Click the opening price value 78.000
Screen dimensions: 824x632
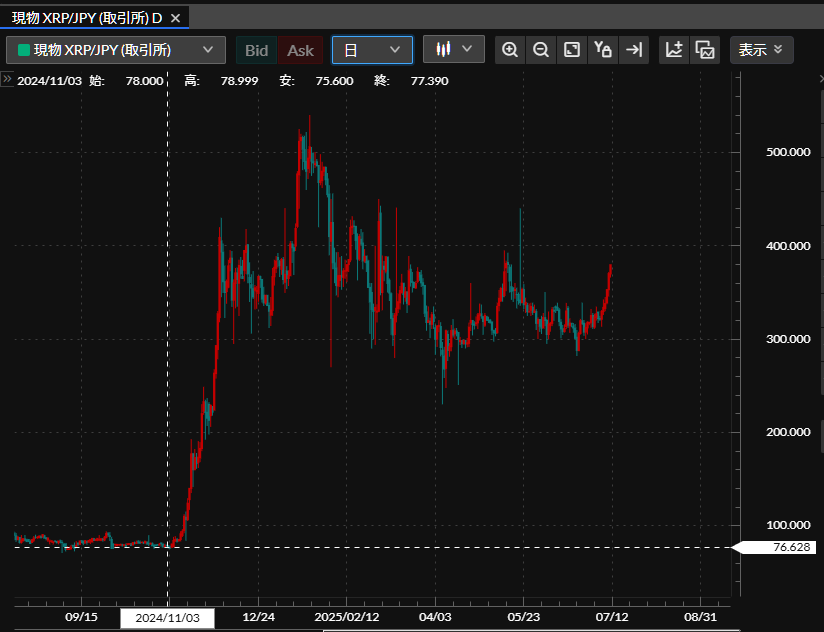[x=145, y=81]
